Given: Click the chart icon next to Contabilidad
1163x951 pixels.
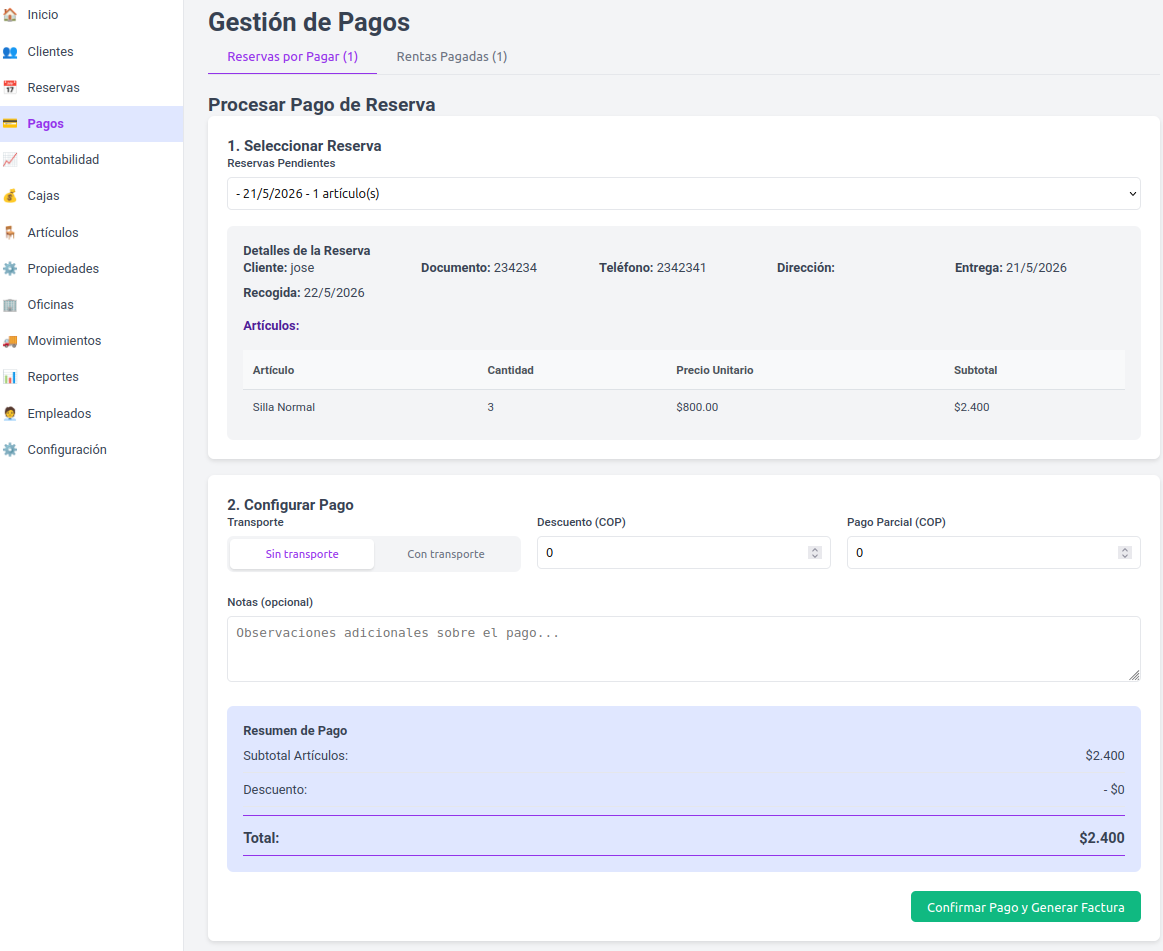Looking at the screenshot, I should pyautogui.click(x=10, y=159).
